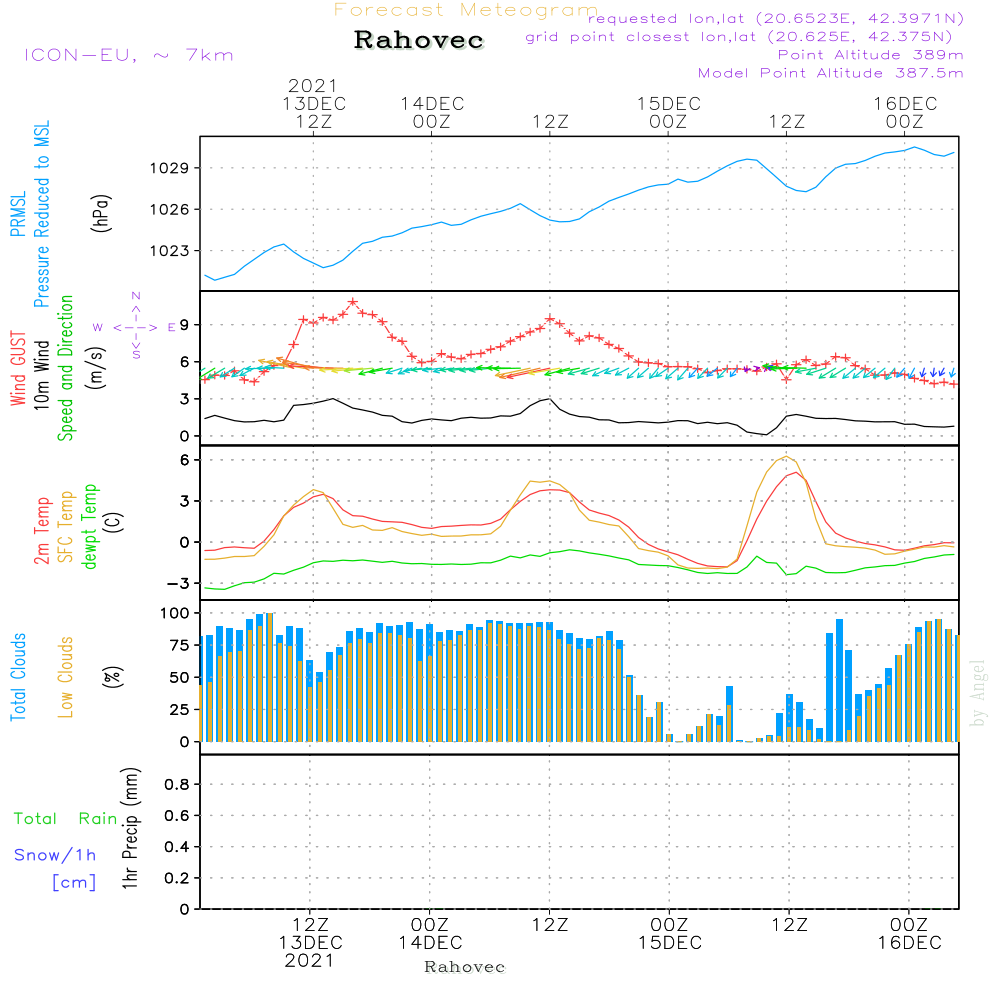Screen dimensions: 1000x1000
Task: Click the 1hr Precip (mm) axis label
Action: 130,830
